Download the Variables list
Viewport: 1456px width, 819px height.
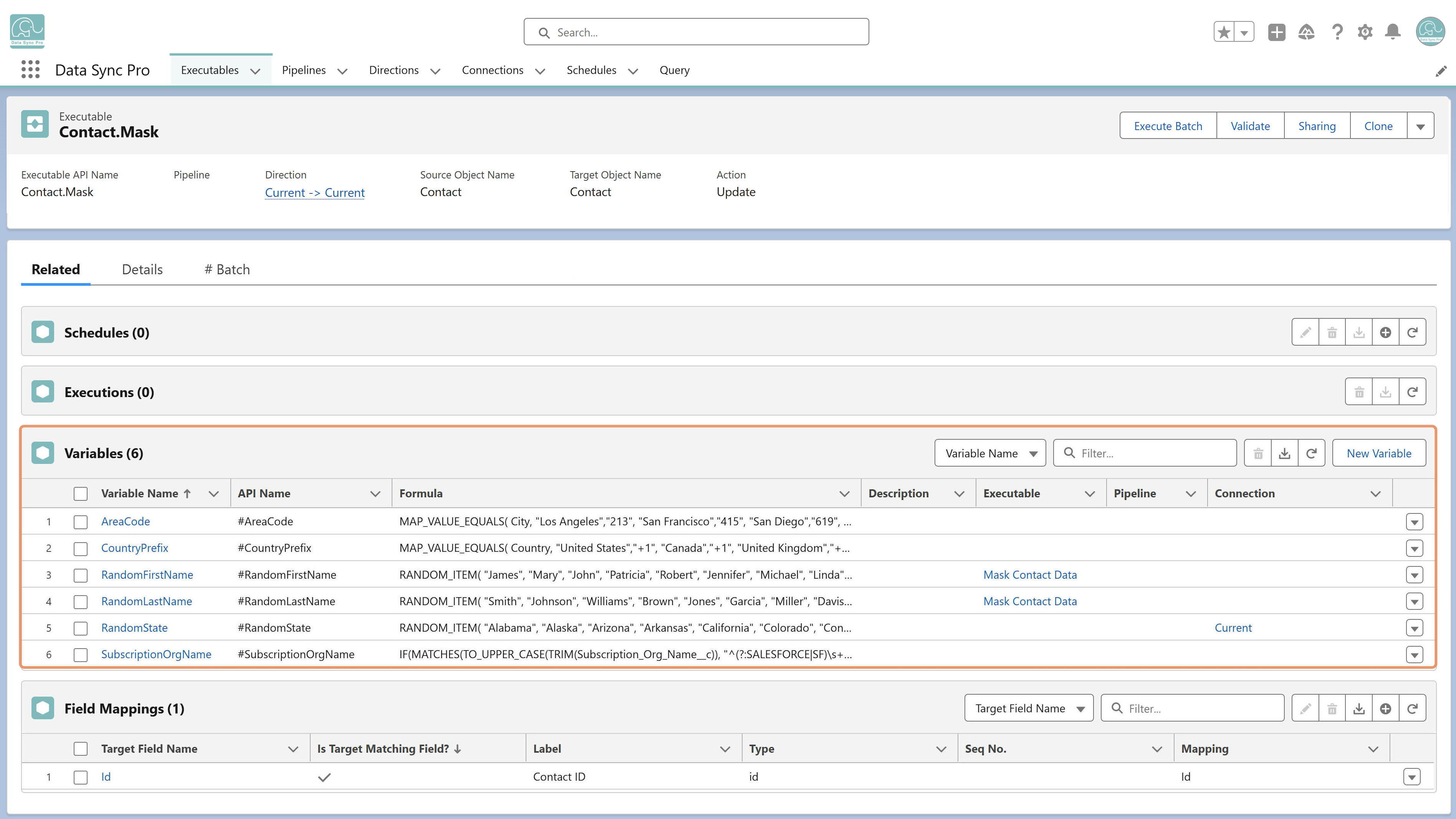click(x=1284, y=453)
